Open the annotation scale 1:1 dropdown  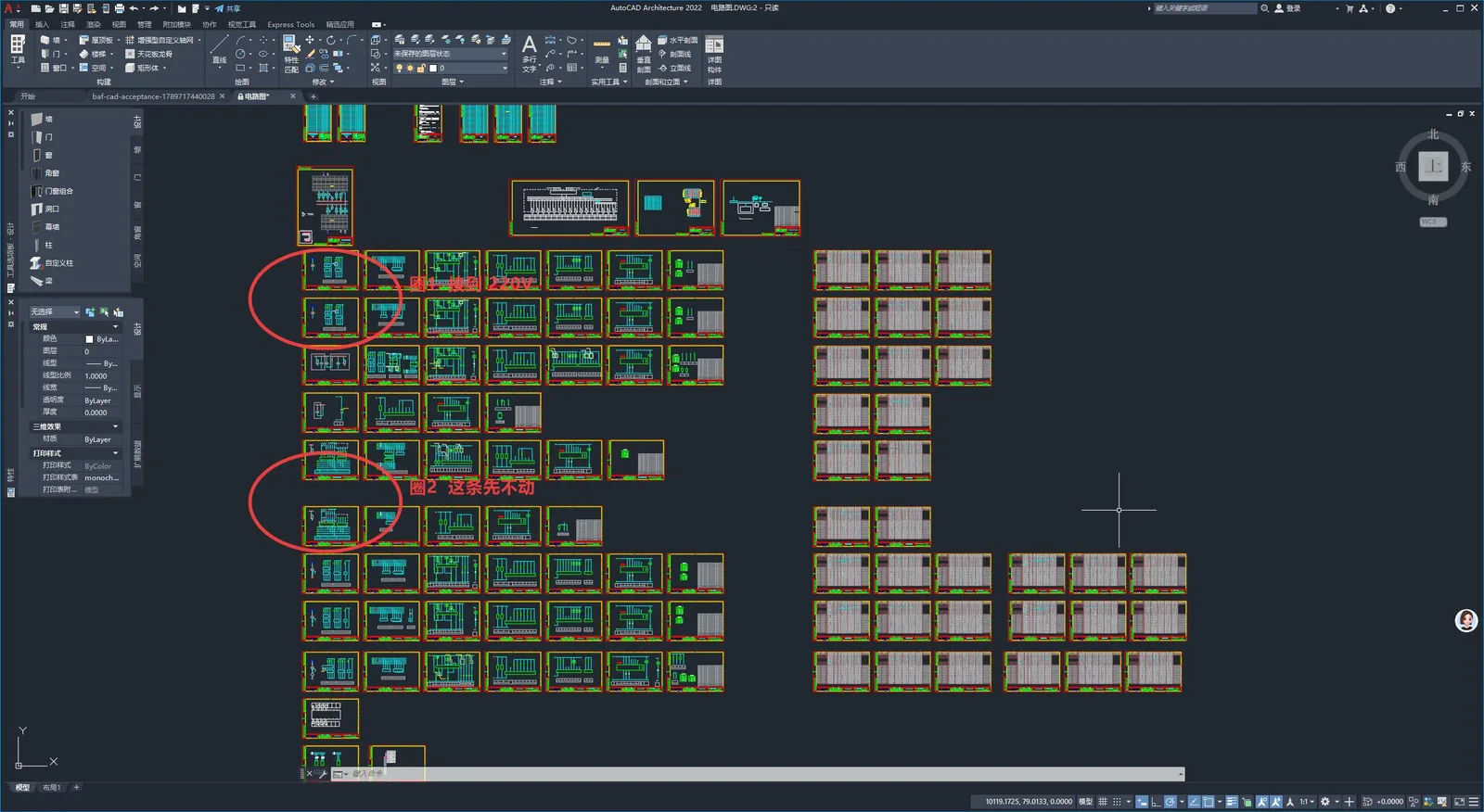[1306, 802]
